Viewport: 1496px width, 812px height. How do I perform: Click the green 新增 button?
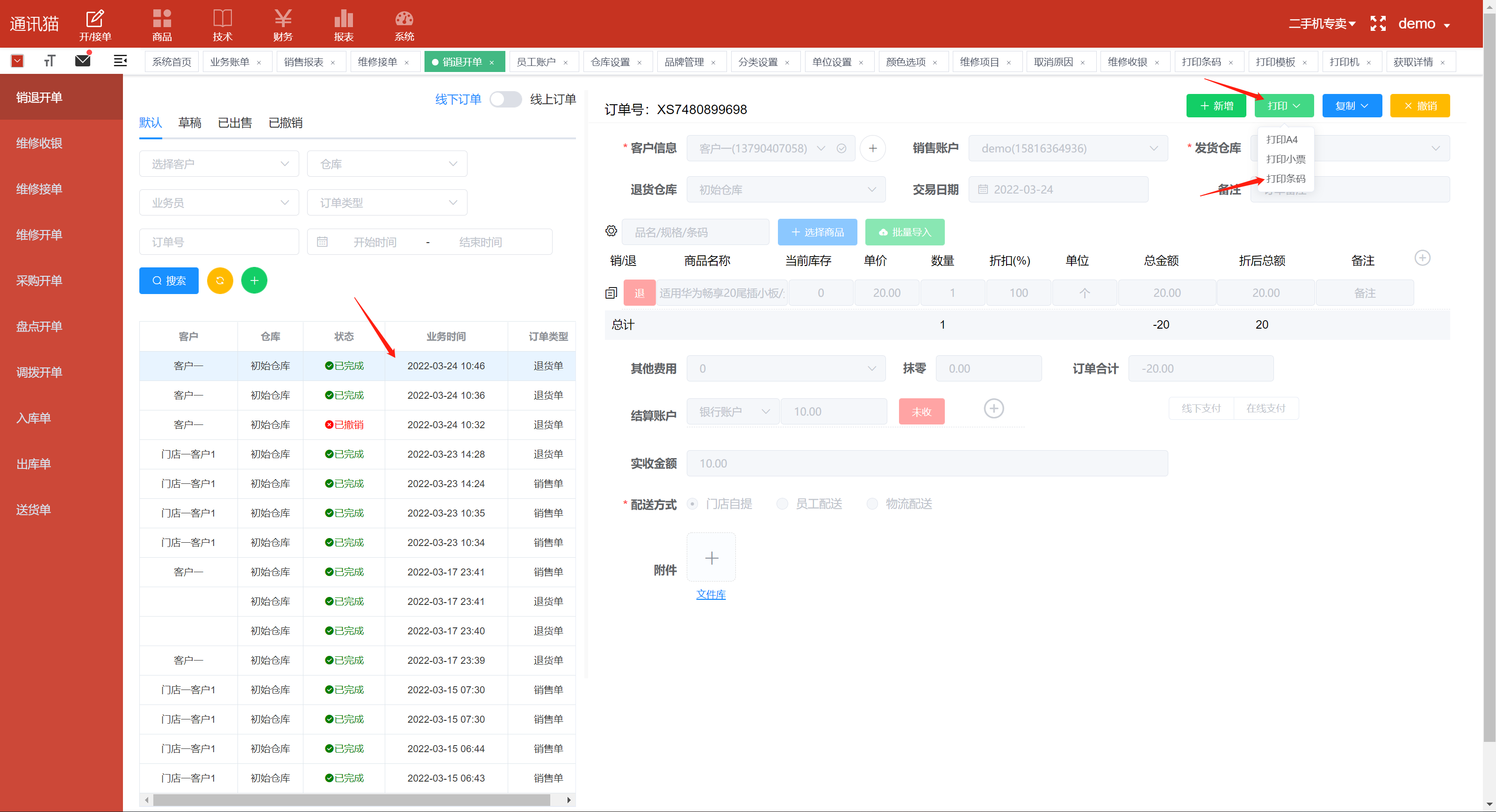tap(1215, 106)
